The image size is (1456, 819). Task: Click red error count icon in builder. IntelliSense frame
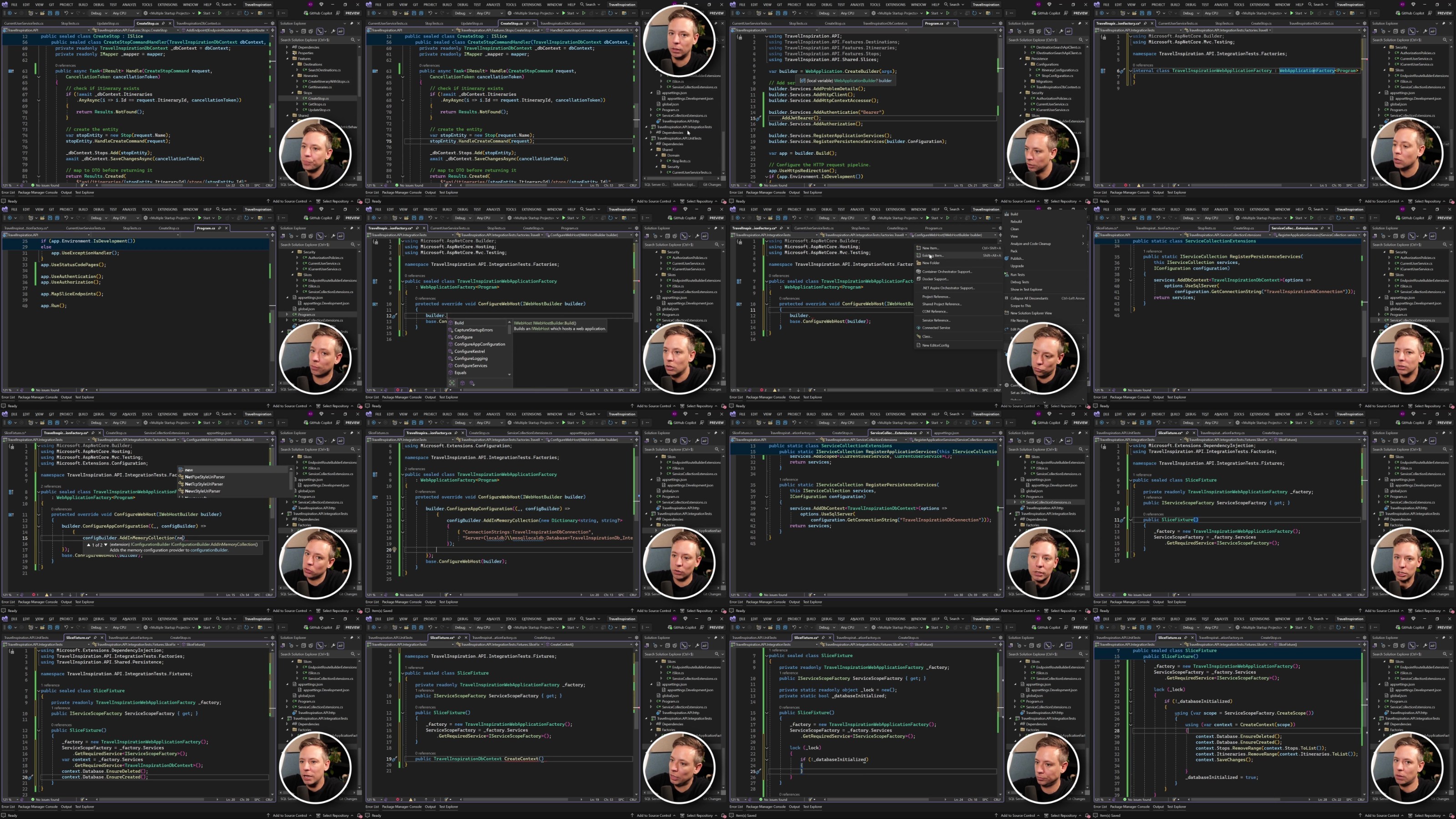(x=398, y=390)
